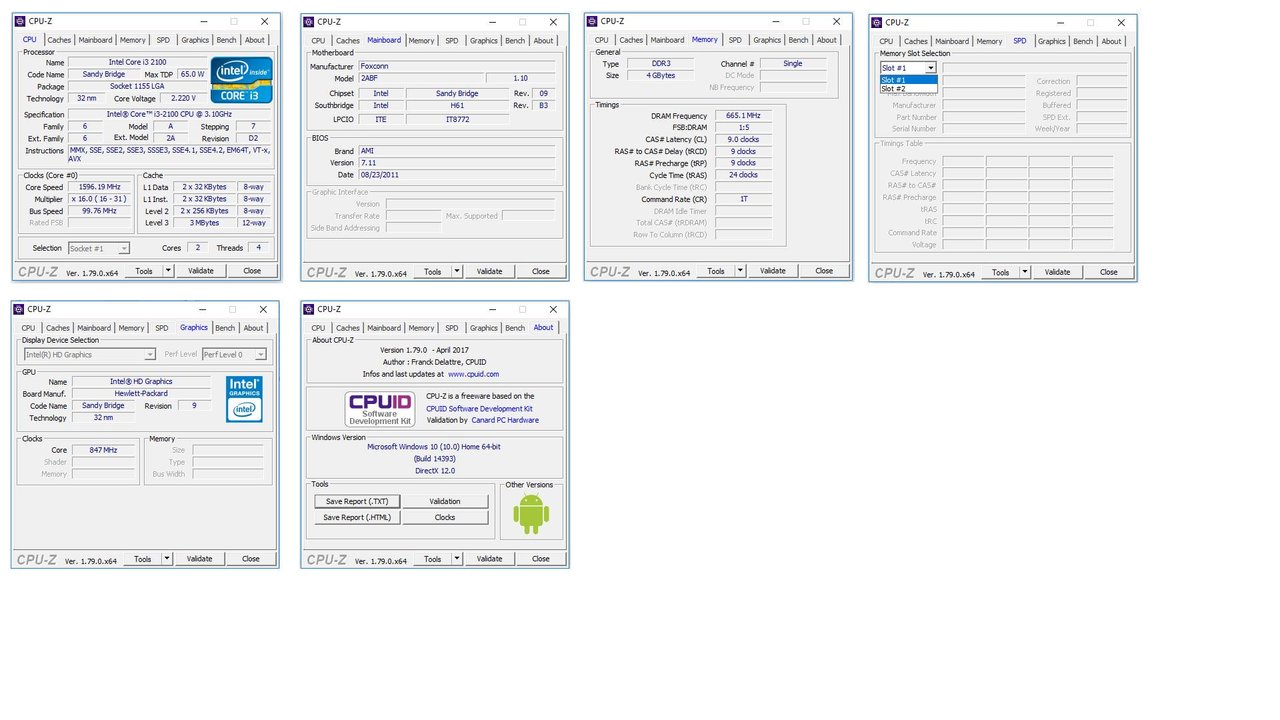Click Channel # value Single

click(793, 63)
